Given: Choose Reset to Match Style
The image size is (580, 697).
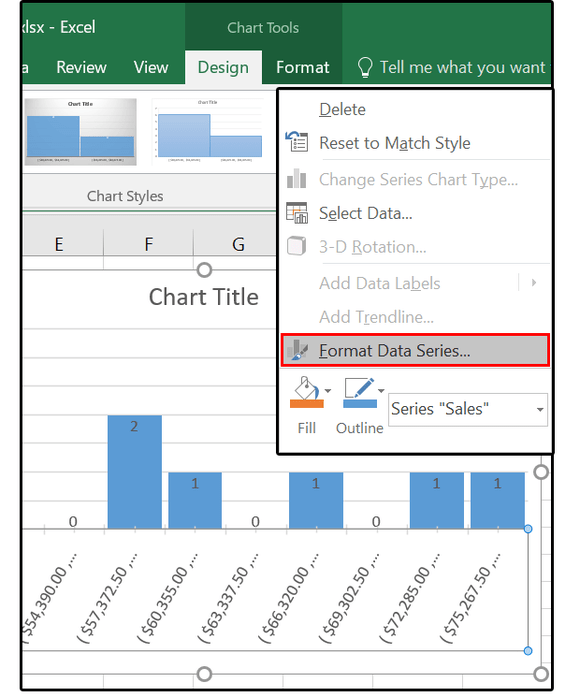Looking at the screenshot, I should click(395, 143).
